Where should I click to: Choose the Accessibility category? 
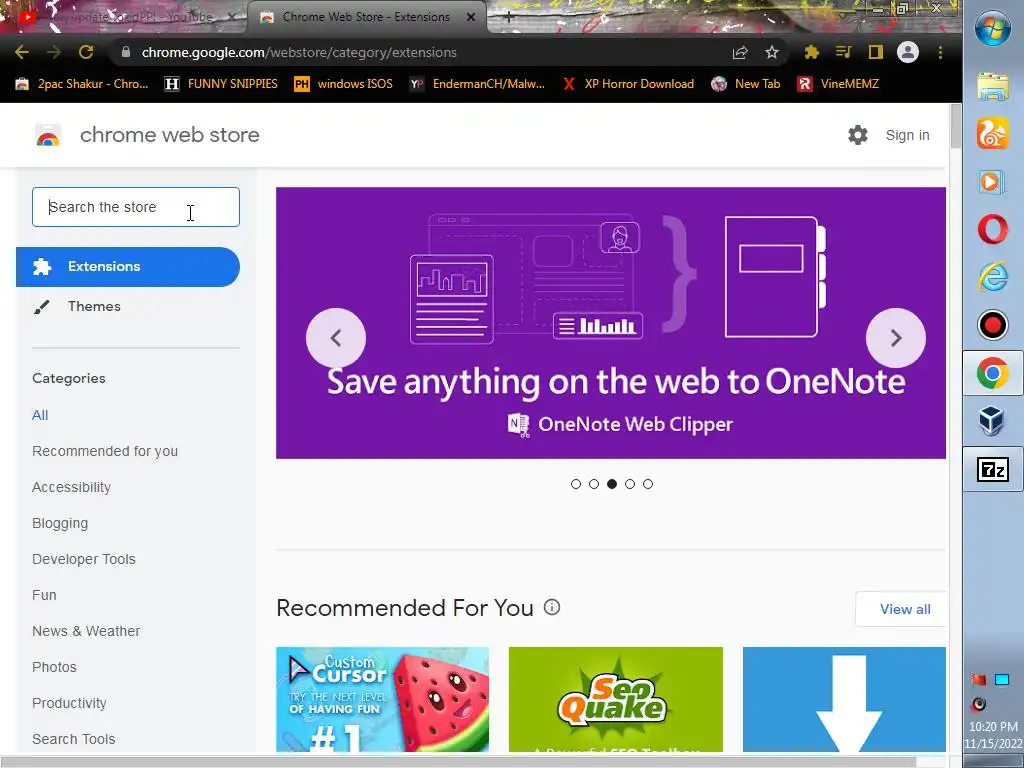[x=71, y=487]
